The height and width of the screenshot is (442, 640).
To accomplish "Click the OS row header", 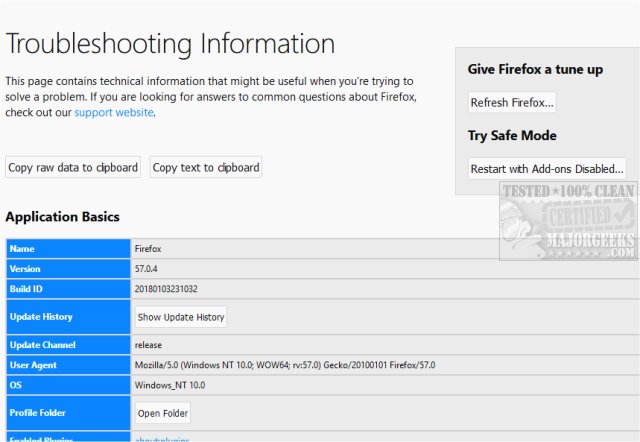I will coord(68,385).
